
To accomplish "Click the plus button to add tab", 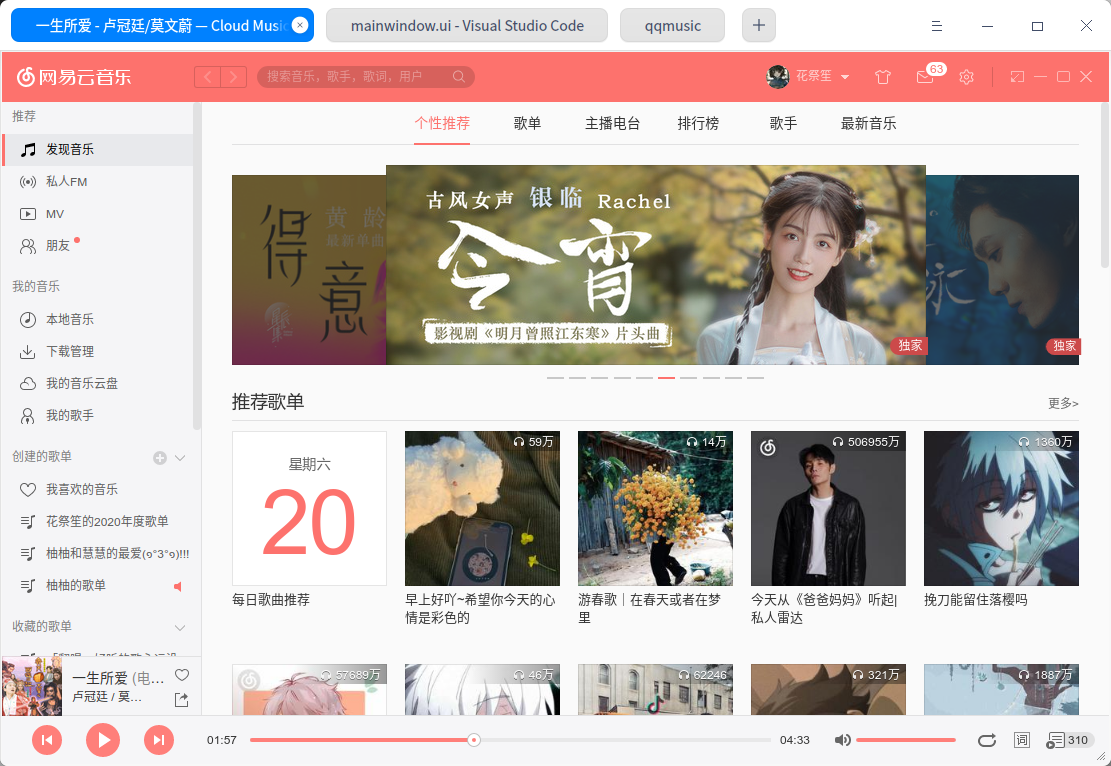I will 759,26.
